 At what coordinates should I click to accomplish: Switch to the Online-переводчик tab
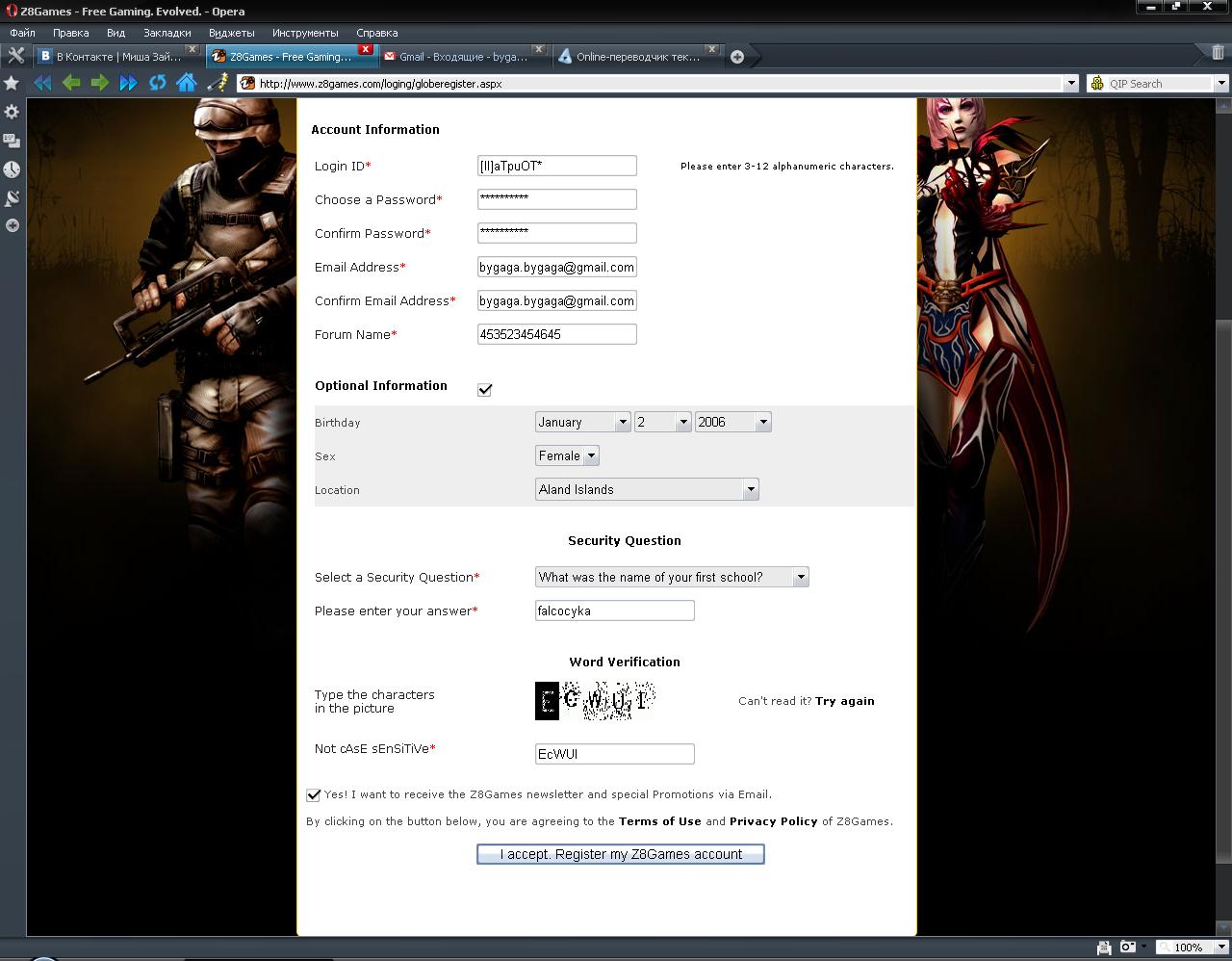click(x=637, y=57)
